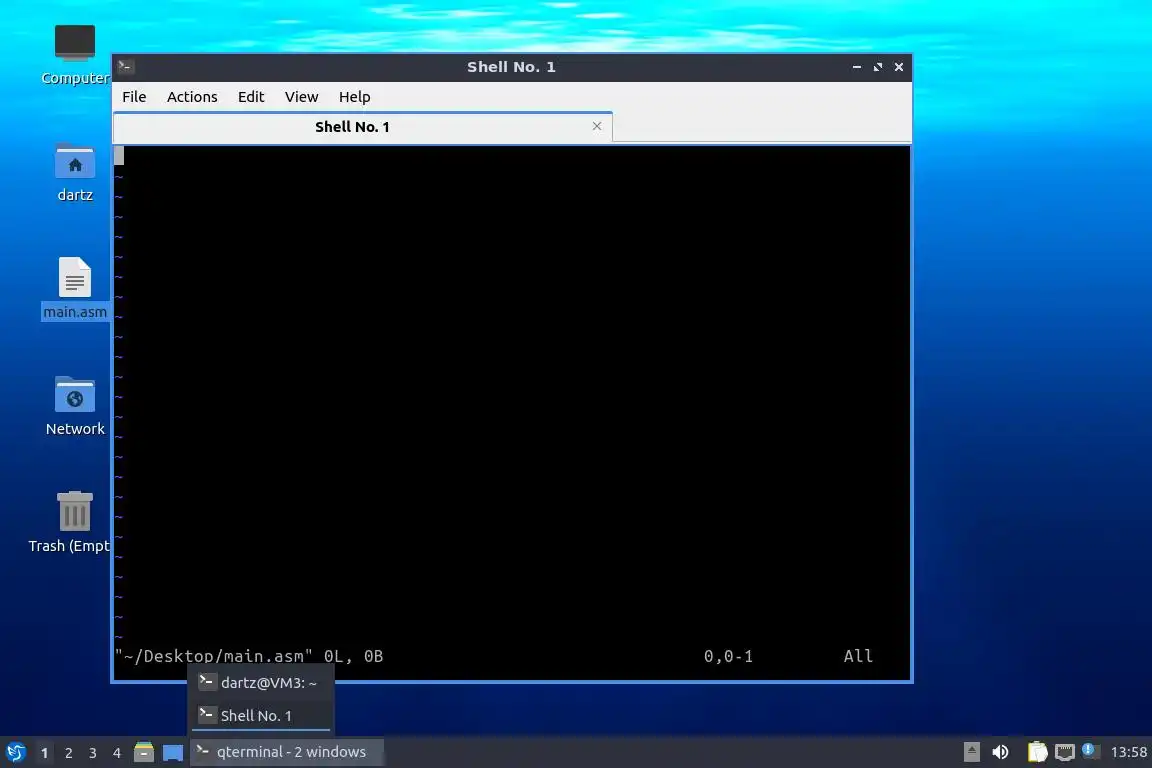Switch to workspace 1
This screenshot has height=768, width=1152.
(44, 753)
